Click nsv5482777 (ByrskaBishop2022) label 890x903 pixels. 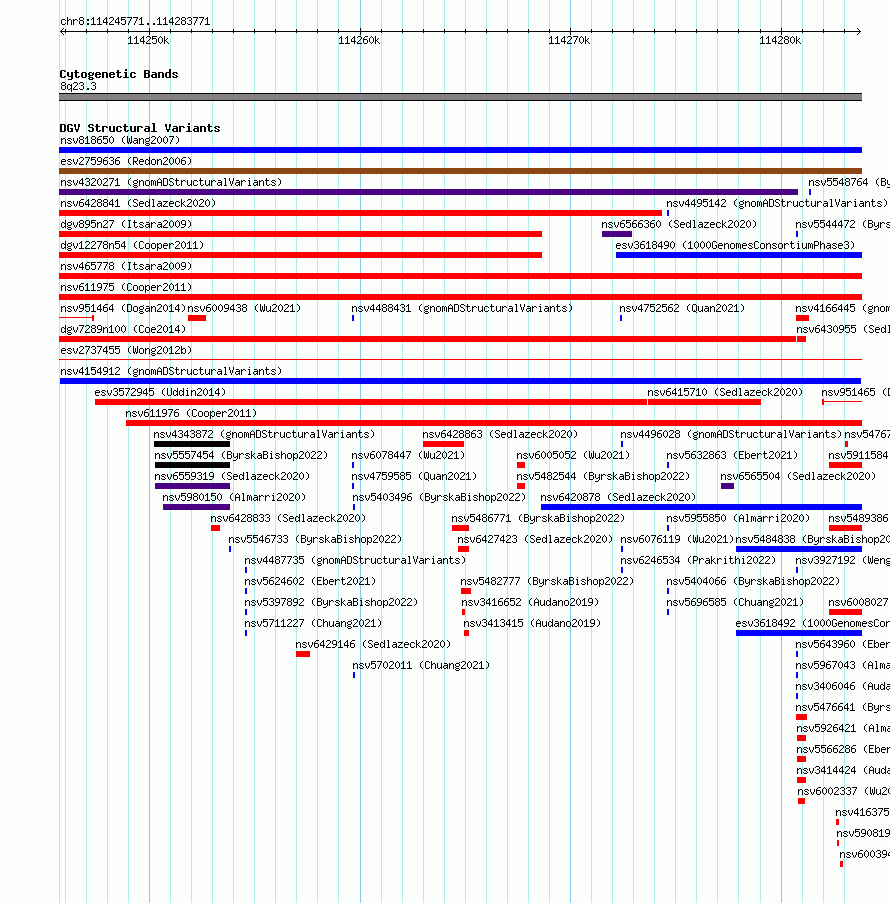point(547,582)
